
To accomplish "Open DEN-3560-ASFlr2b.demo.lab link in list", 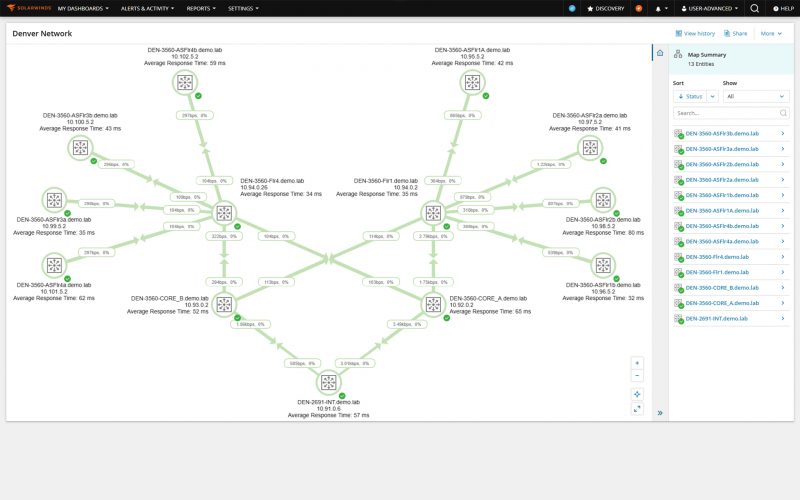I will click(722, 164).
